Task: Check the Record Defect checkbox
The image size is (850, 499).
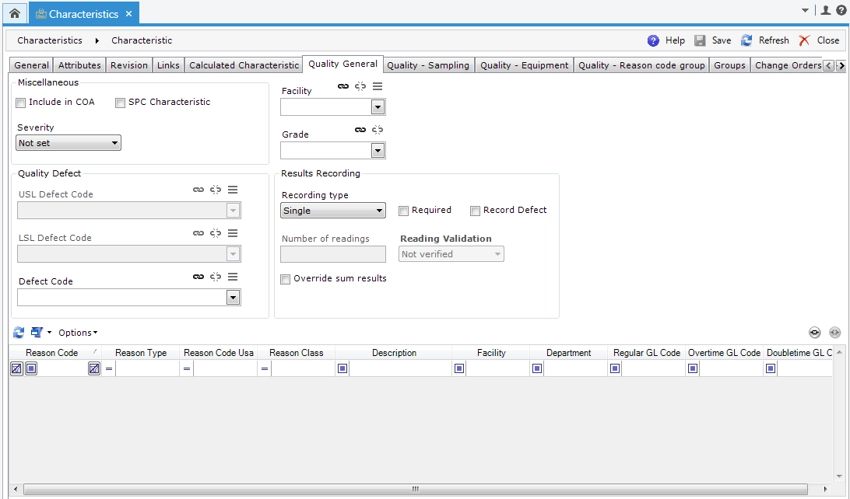Action: [x=475, y=211]
